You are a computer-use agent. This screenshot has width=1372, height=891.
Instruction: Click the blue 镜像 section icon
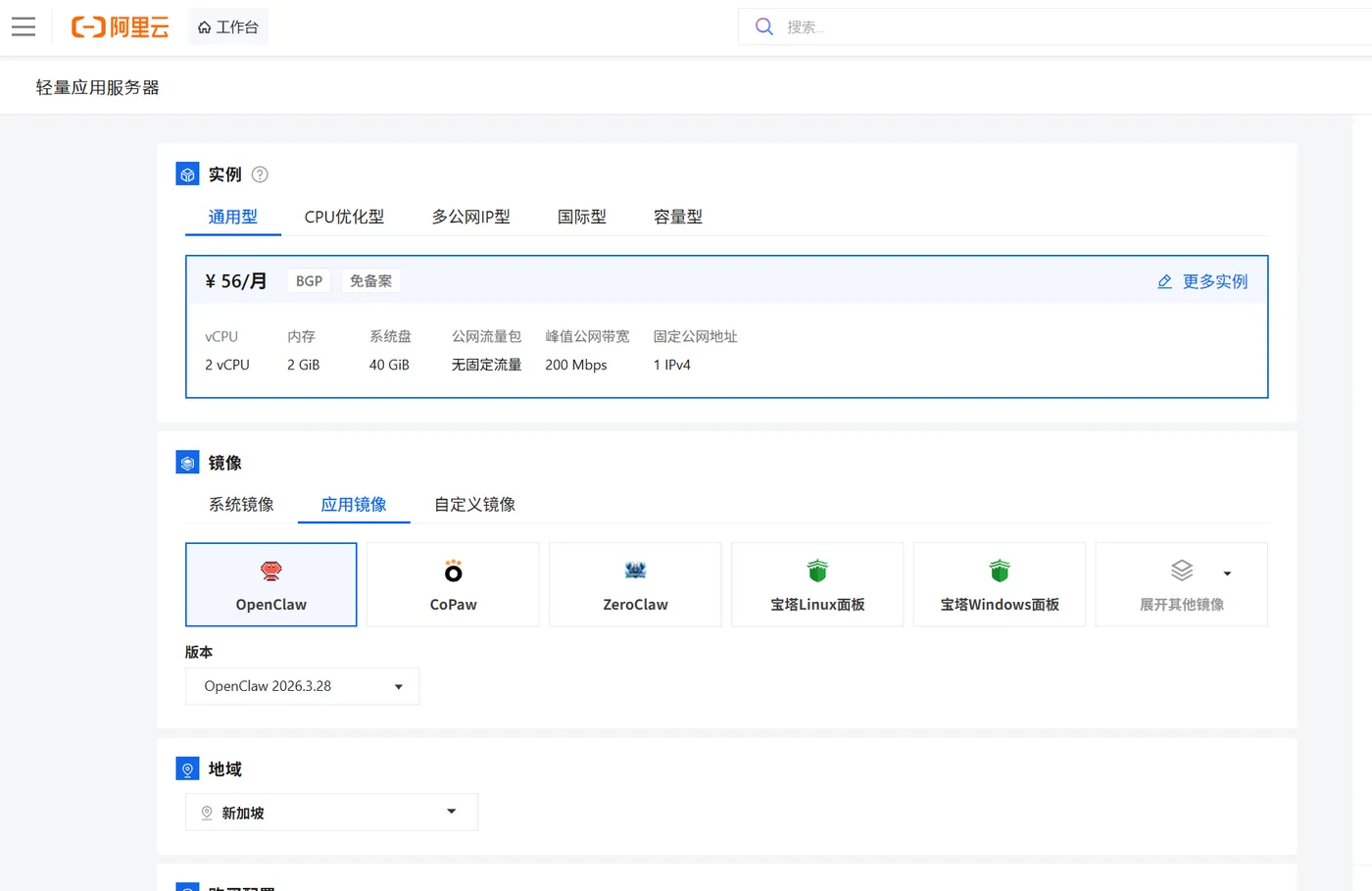pyautogui.click(x=187, y=462)
